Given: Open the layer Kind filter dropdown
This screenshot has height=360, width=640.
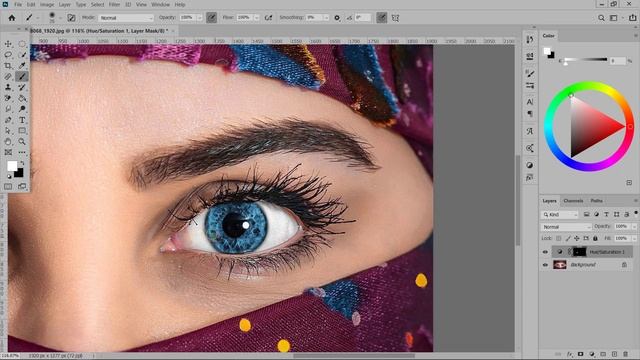Looking at the screenshot, I should pos(560,214).
